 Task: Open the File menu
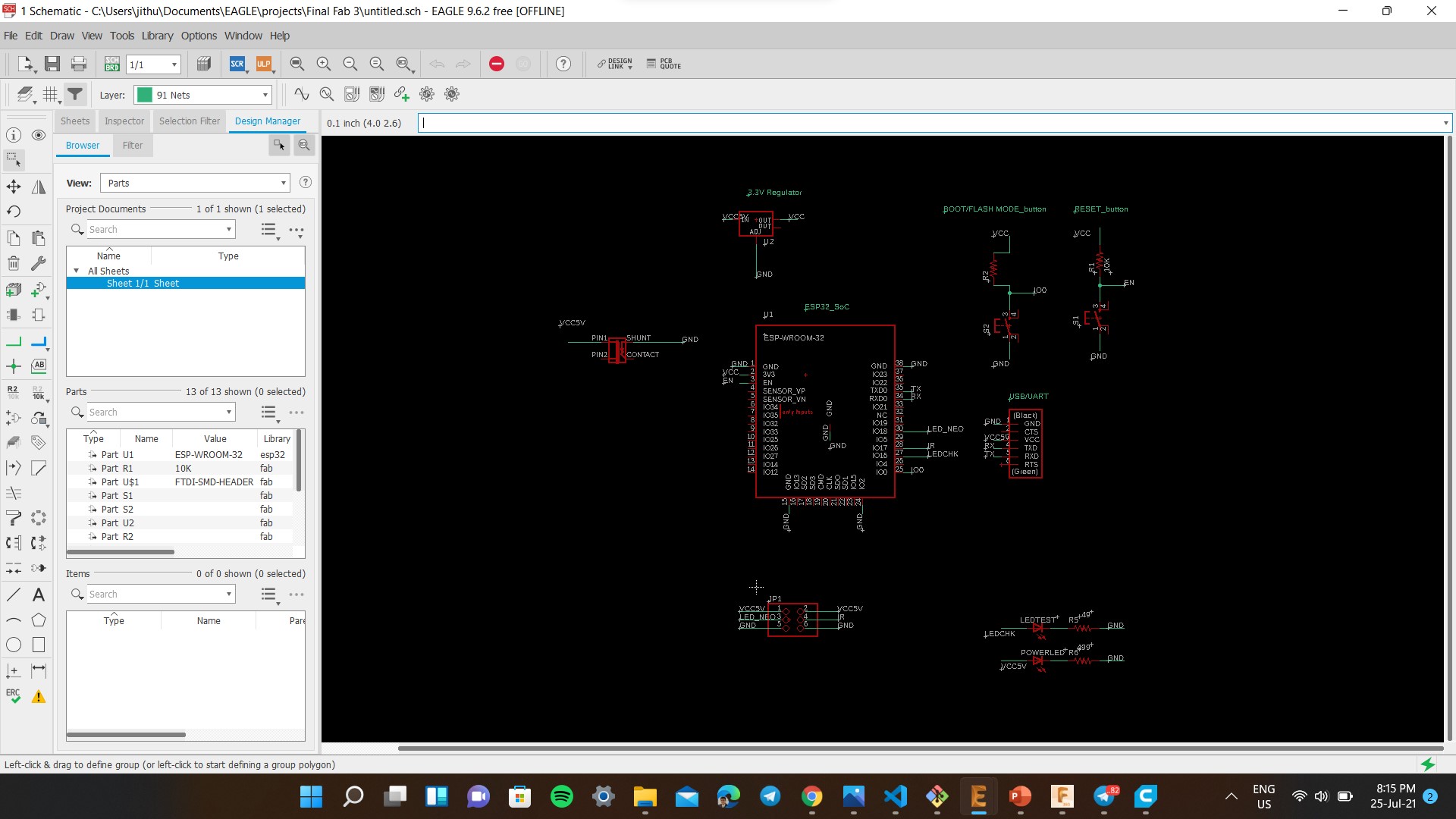pos(11,36)
